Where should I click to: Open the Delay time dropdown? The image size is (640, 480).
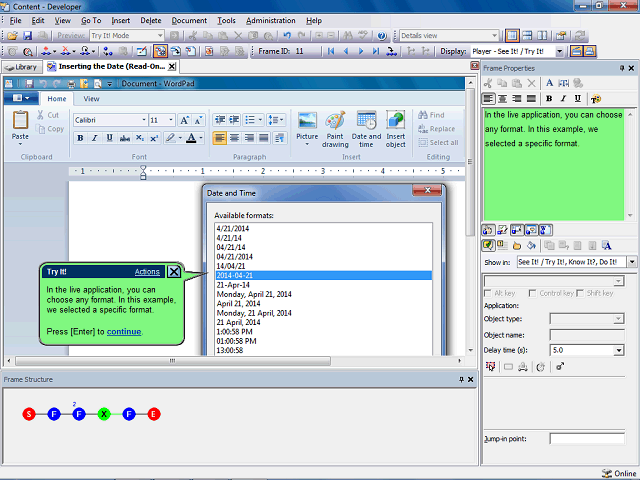click(x=619, y=351)
